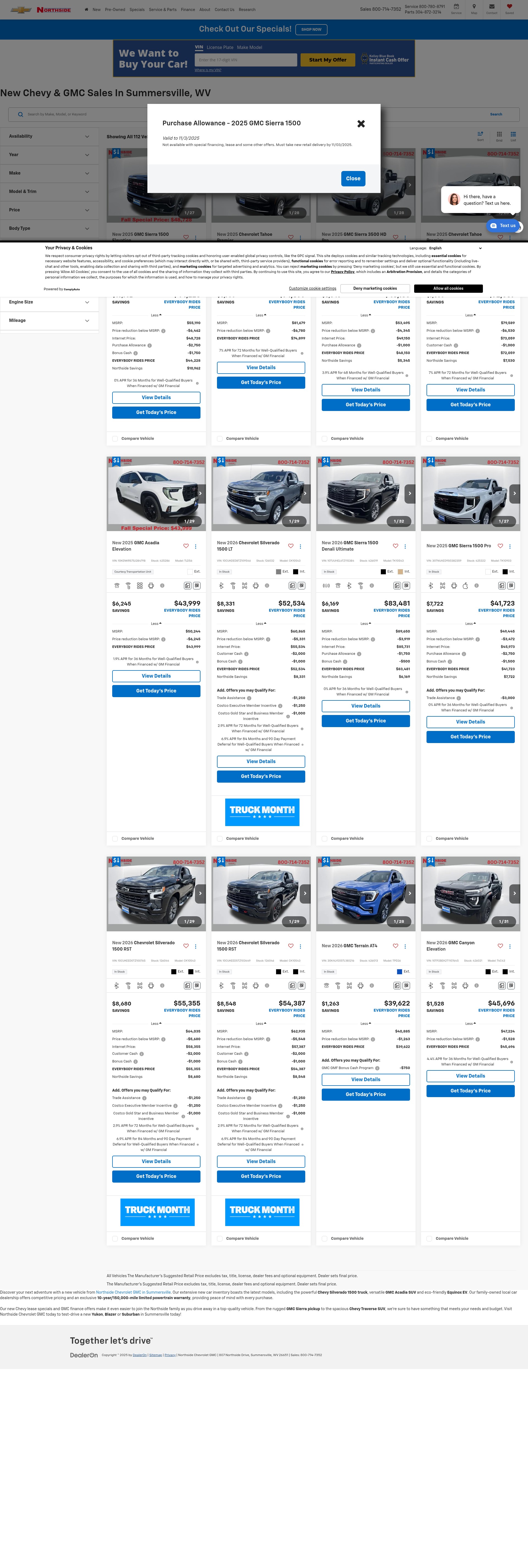Open more options for 2025 GMC Acadia Elevation
The image size is (528, 1568).
click(x=196, y=546)
